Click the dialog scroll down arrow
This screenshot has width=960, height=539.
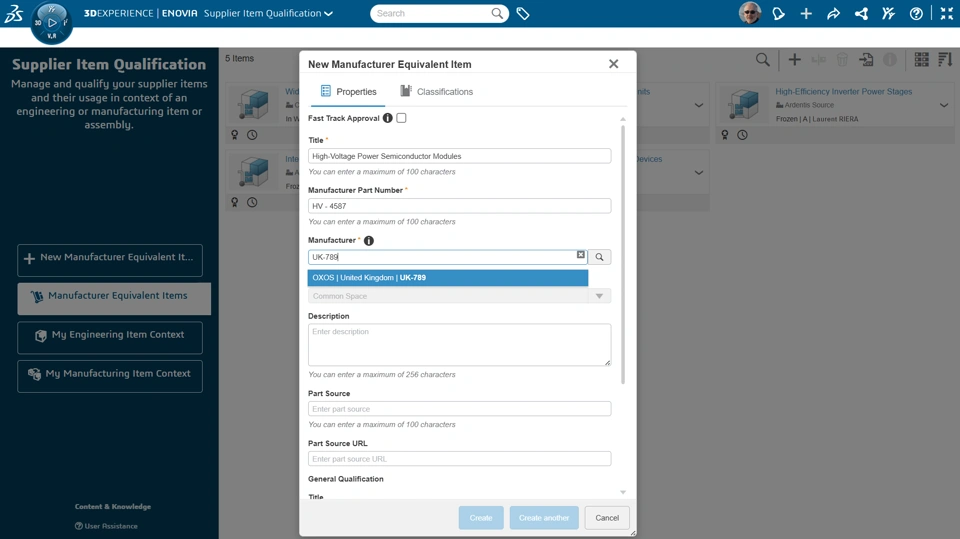tap(623, 492)
